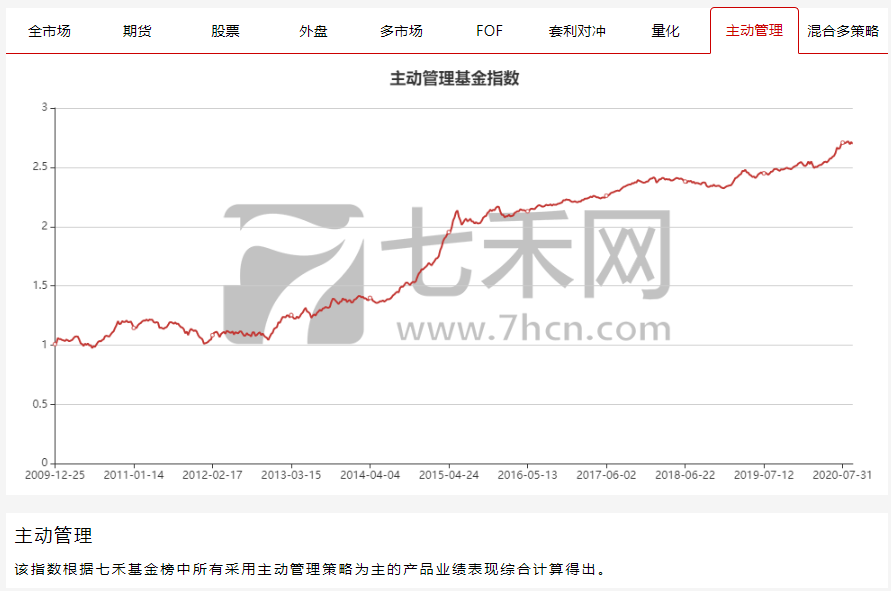Open the 量化 tab
Screen dimensions: 891x591
coord(666,31)
